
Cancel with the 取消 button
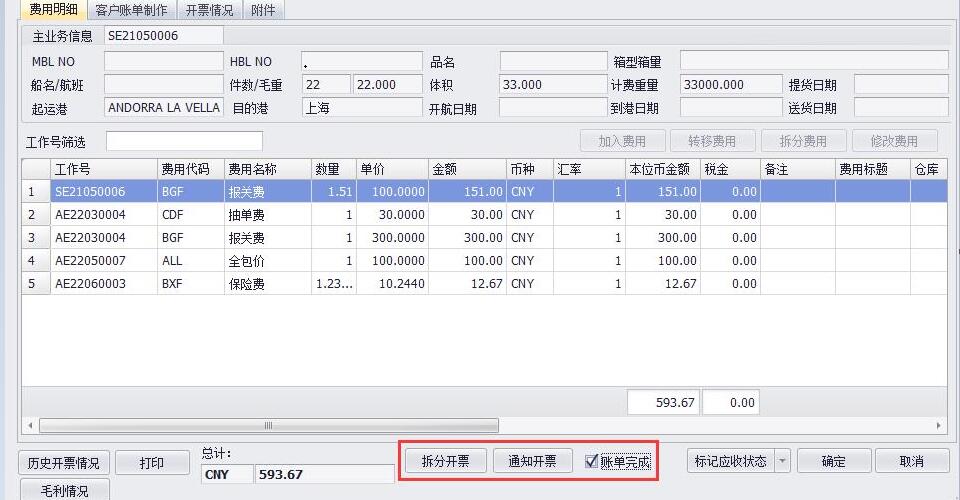tap(911, 461)
